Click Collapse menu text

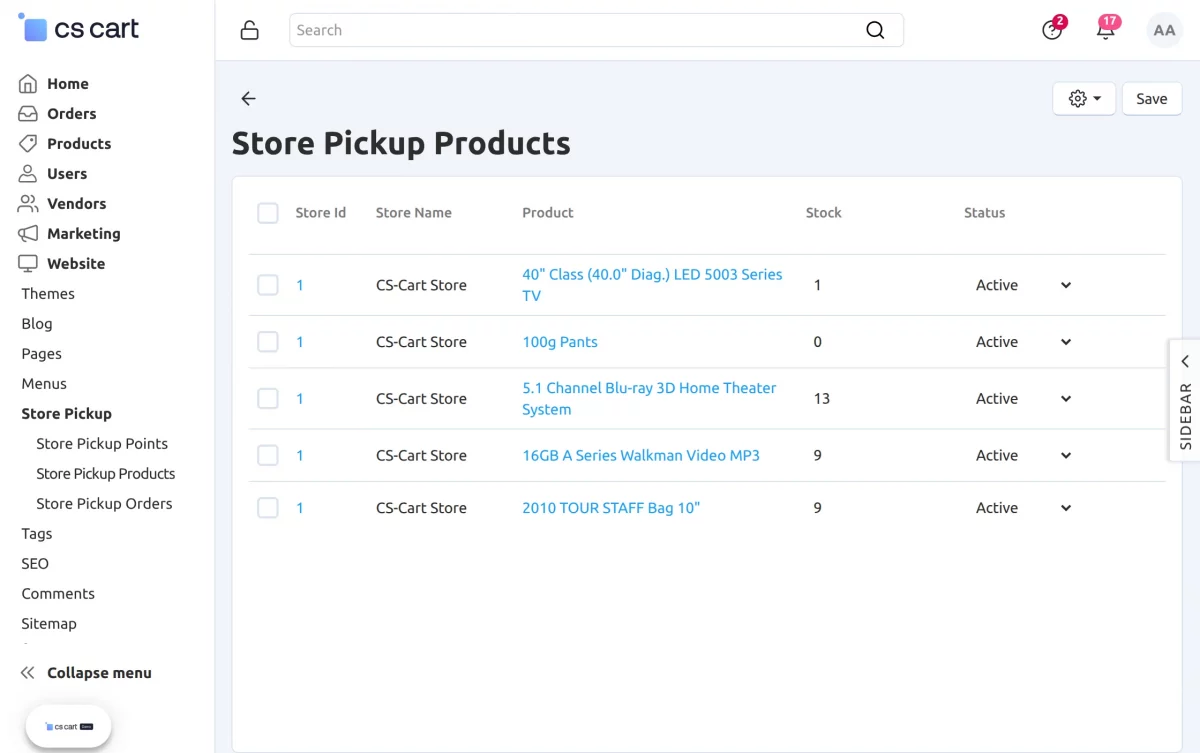[99, 673]
